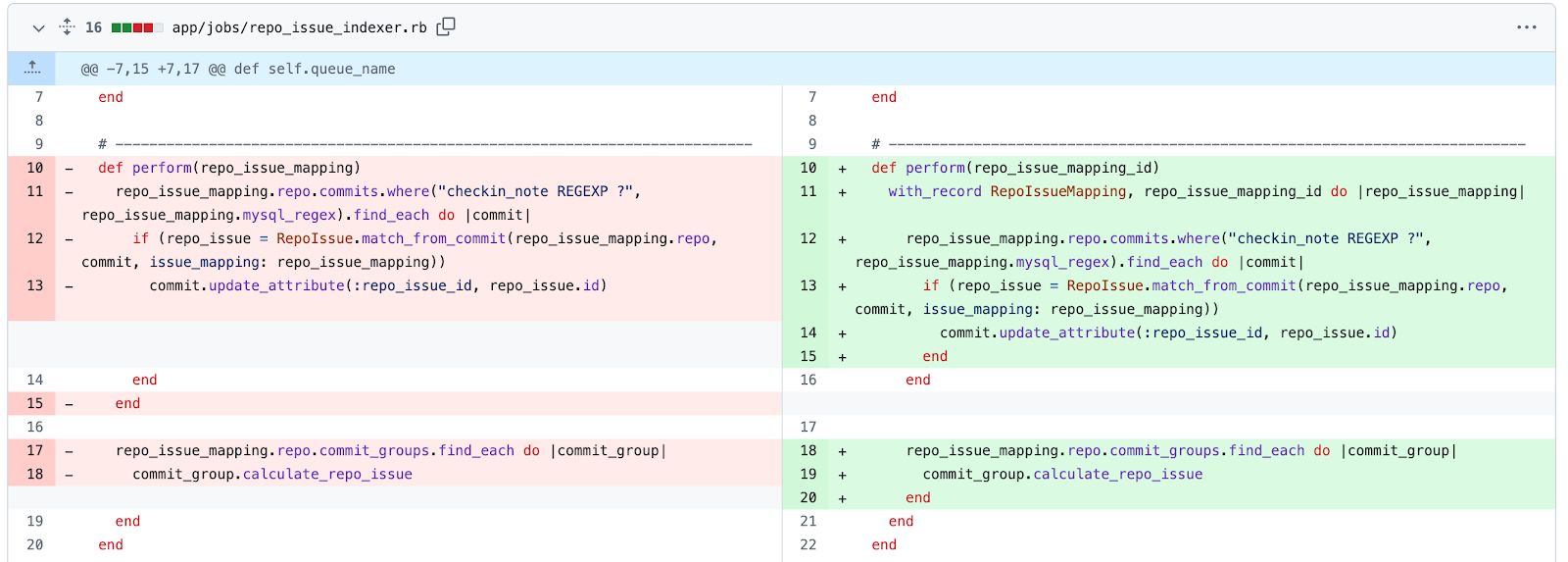The image size is (1568, 562).
Task: Select added line number 15 on right
Action: click(808, 356)
